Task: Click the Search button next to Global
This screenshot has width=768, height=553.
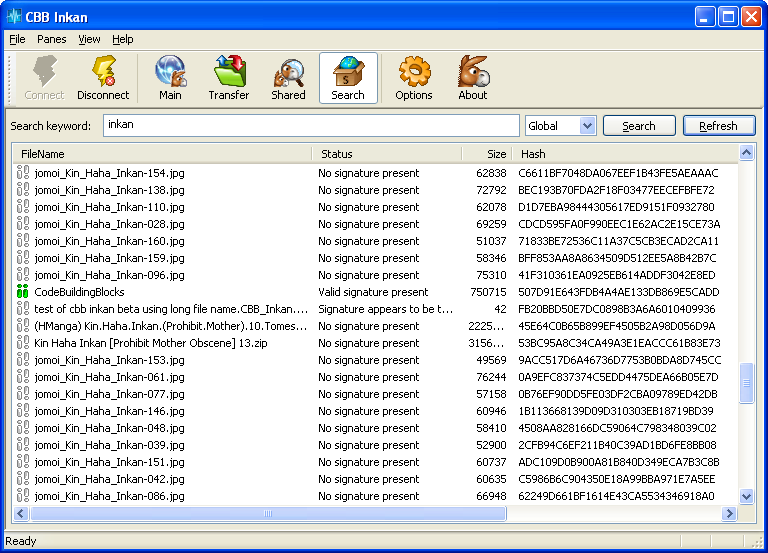Action: (639, 126)
